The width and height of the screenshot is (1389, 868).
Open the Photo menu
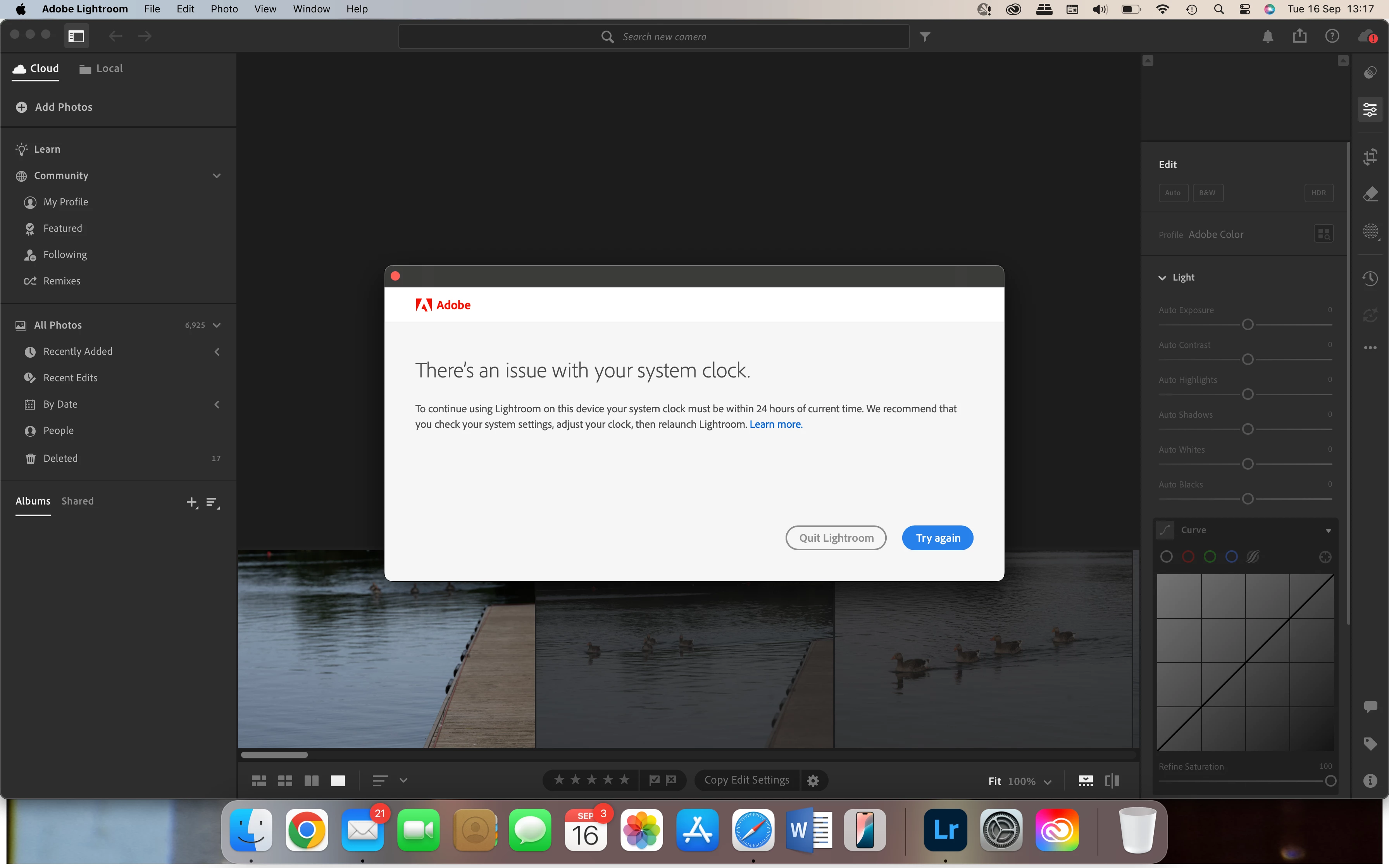(224, 9)
